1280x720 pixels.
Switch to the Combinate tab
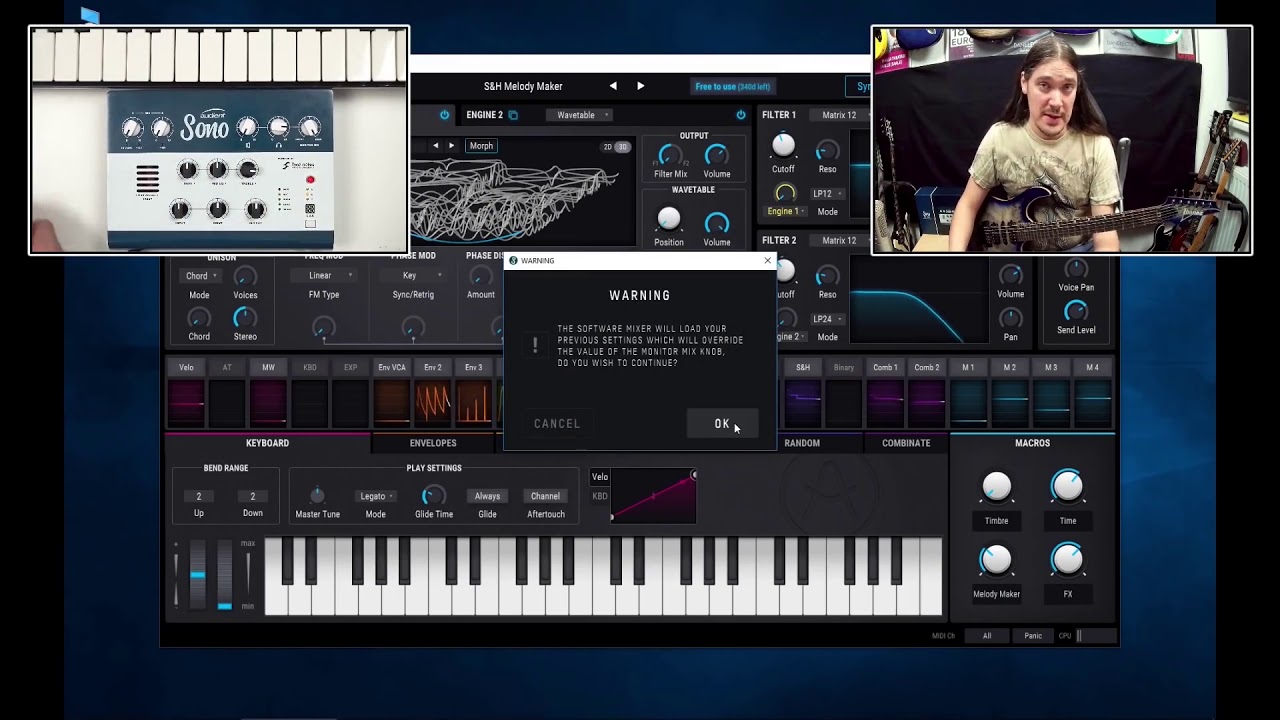coord(906,443)
